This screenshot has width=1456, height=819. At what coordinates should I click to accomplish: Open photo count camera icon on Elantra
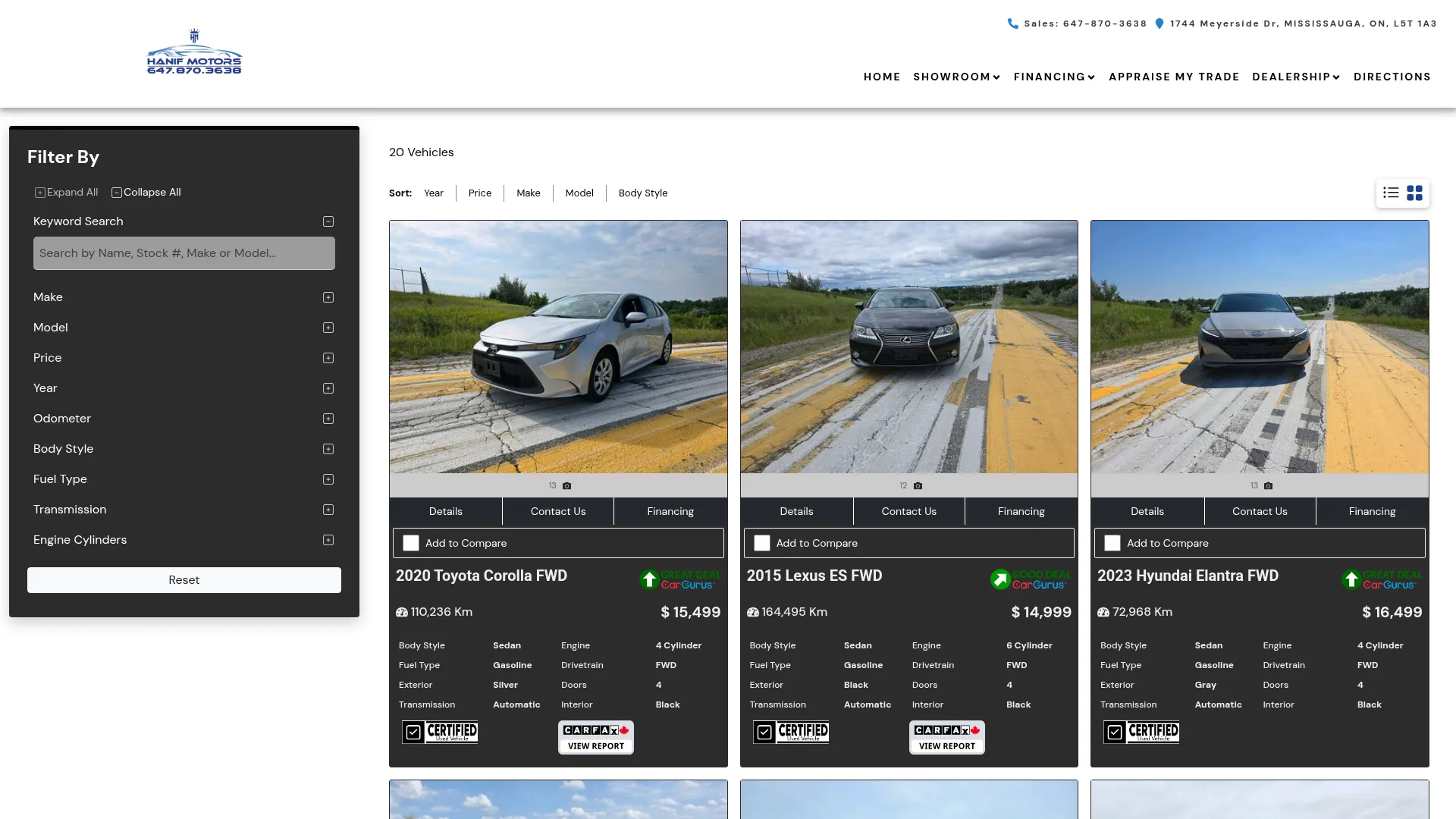1268,485
